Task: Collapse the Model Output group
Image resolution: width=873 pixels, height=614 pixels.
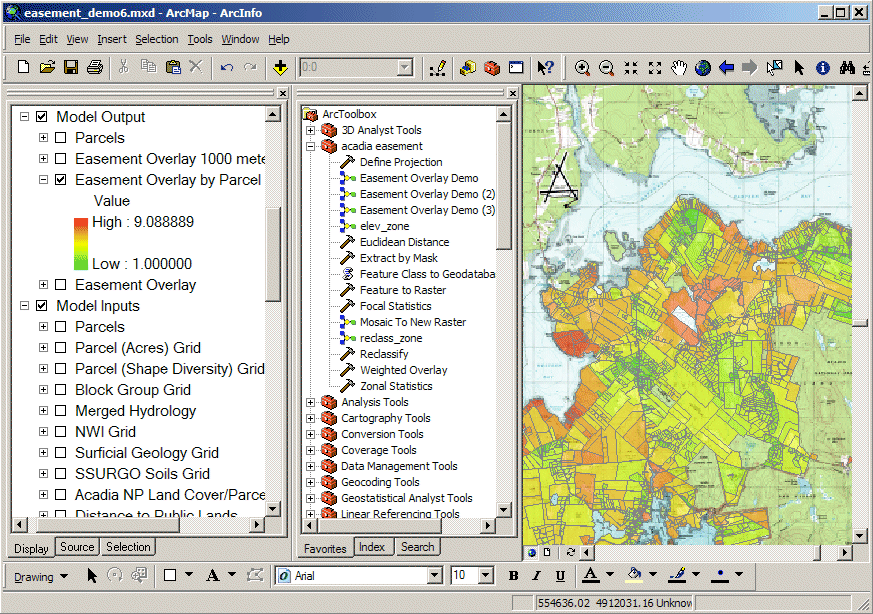Action: pyautogui.click(x=24, y=116)
